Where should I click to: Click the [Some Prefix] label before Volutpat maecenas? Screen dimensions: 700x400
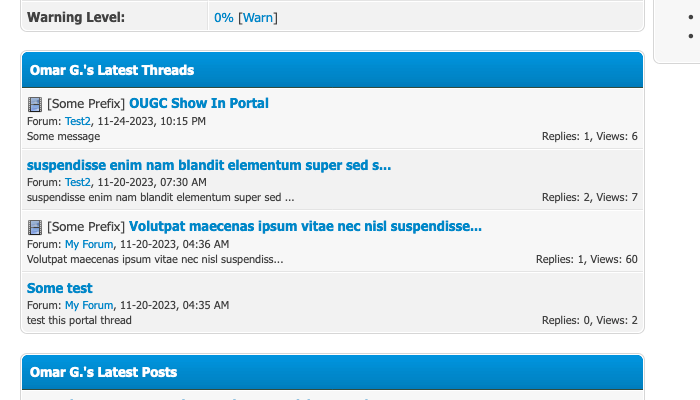(x=86, y=227)
